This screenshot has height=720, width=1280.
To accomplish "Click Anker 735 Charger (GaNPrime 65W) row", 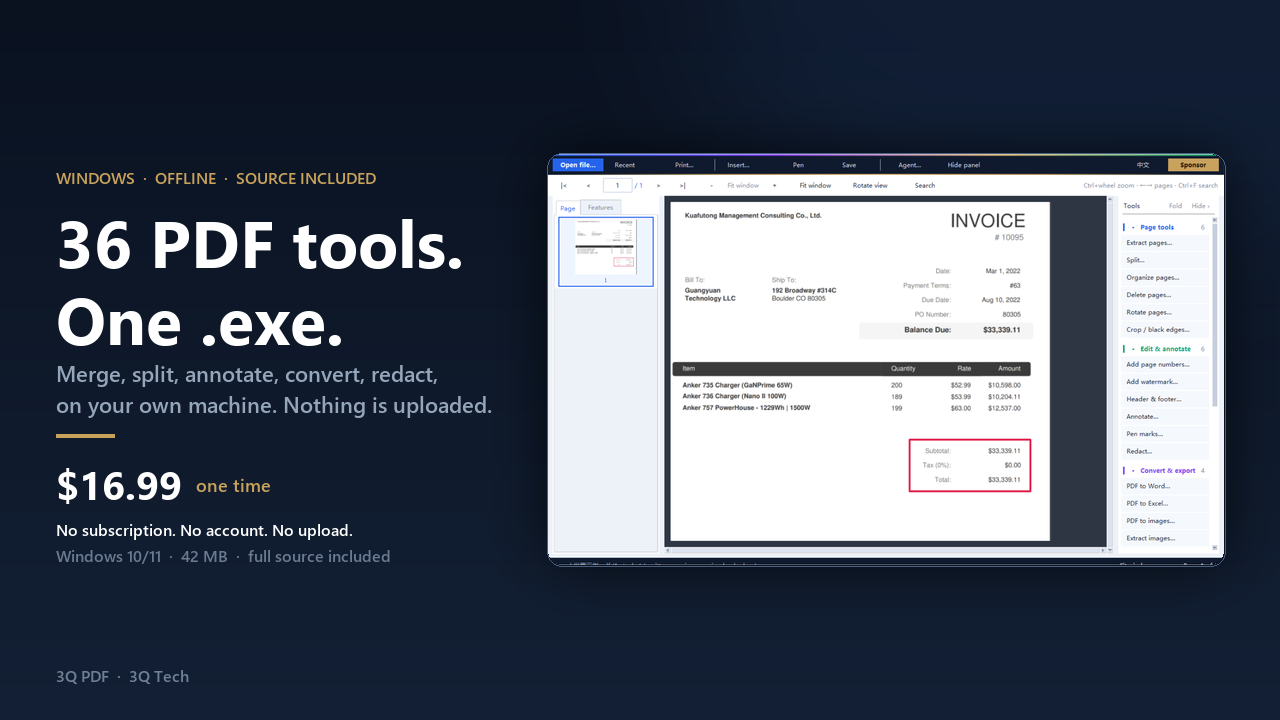I will click(851, 385).
